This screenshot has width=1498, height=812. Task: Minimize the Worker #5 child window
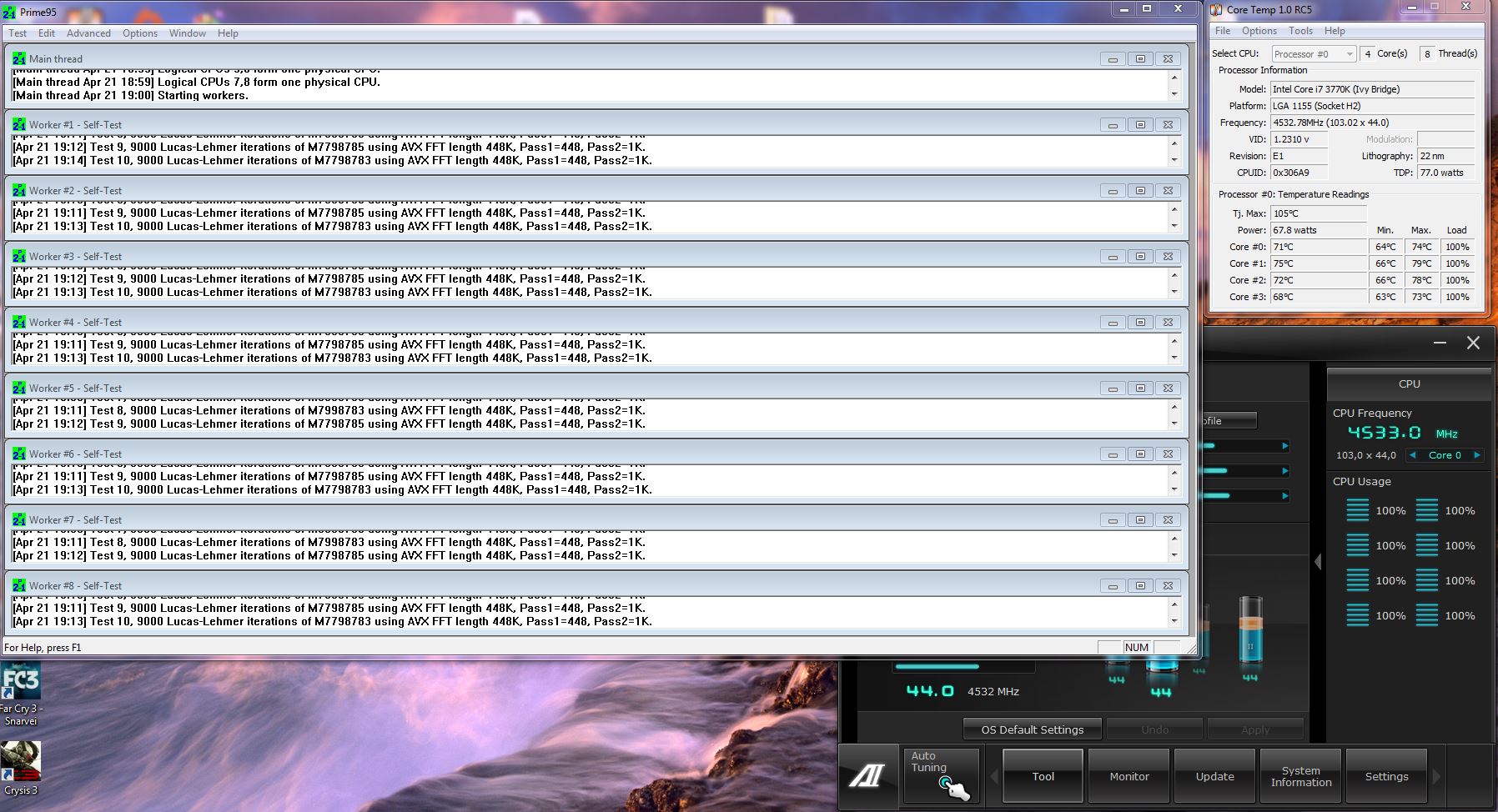coord(1113,388)
